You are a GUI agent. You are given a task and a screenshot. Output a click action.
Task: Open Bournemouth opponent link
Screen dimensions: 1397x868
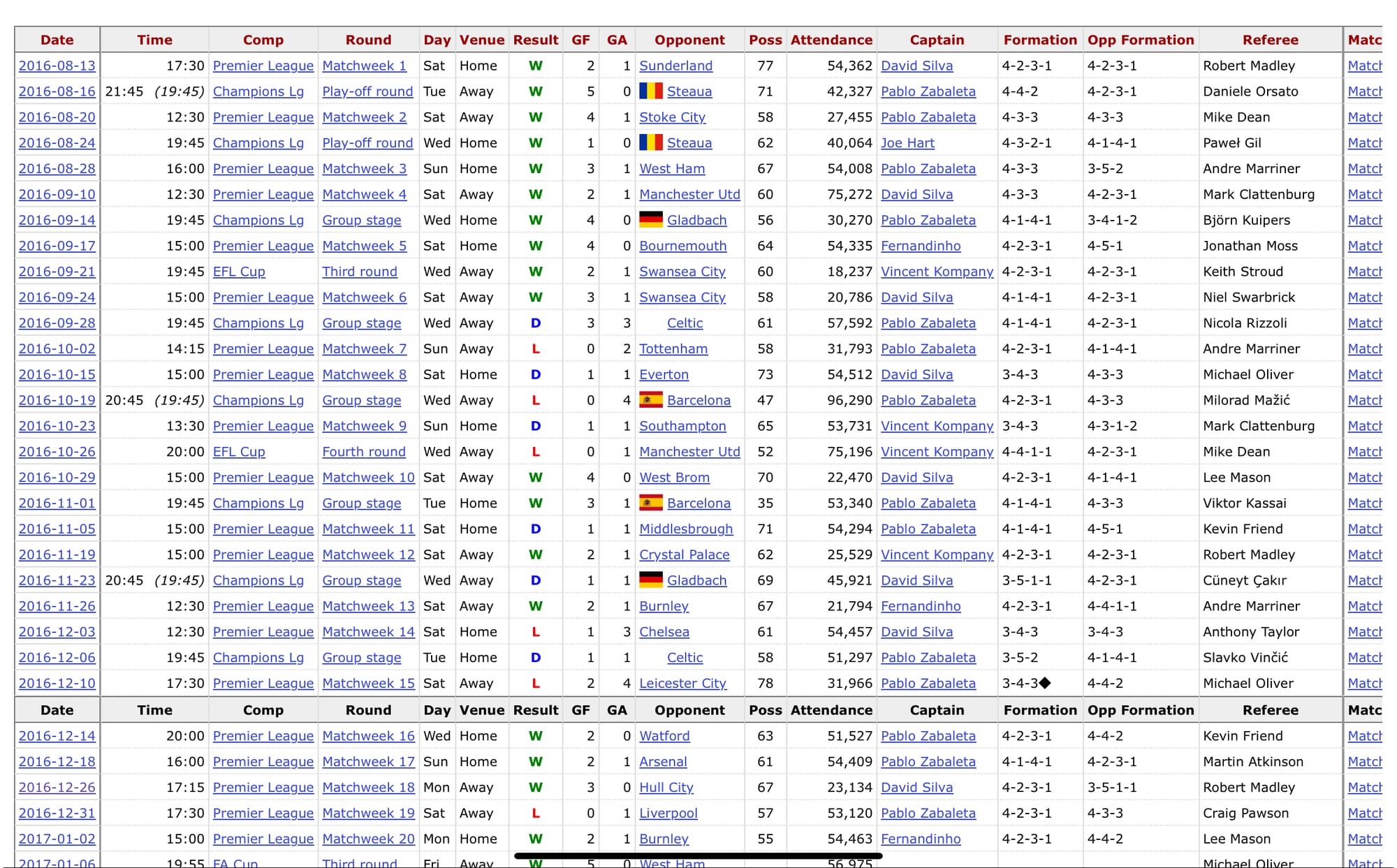tap(683, 246)
